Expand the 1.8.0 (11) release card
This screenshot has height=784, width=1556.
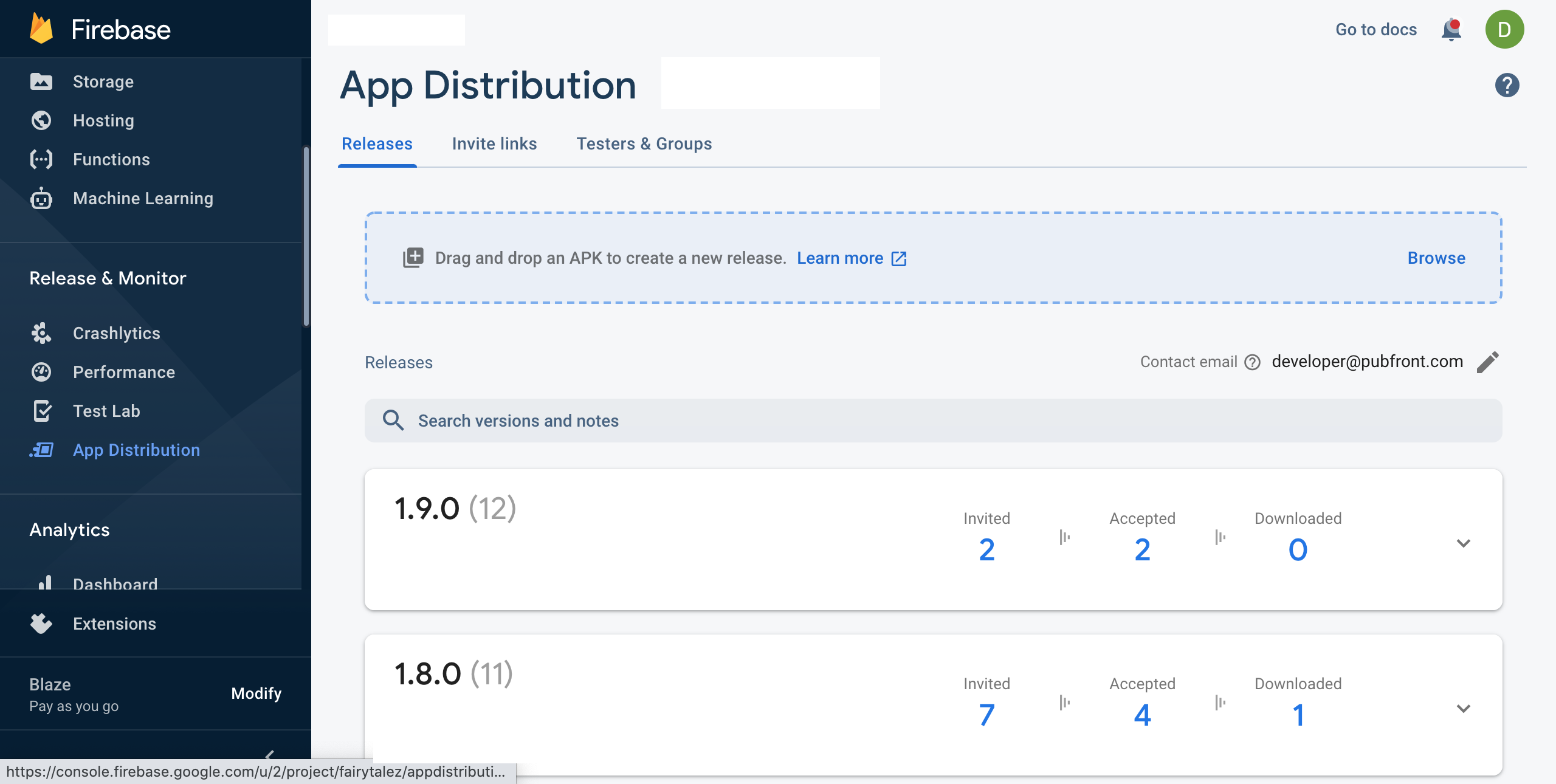pos(1464,709)
